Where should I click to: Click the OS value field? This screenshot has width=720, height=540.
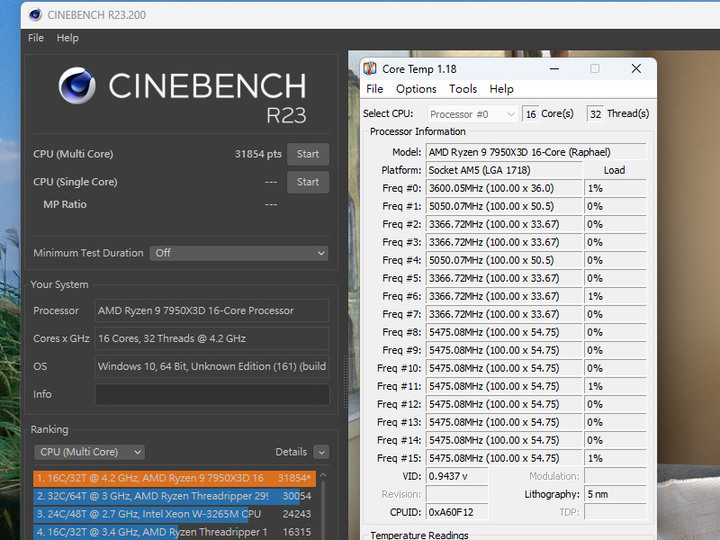pos(212,366)
